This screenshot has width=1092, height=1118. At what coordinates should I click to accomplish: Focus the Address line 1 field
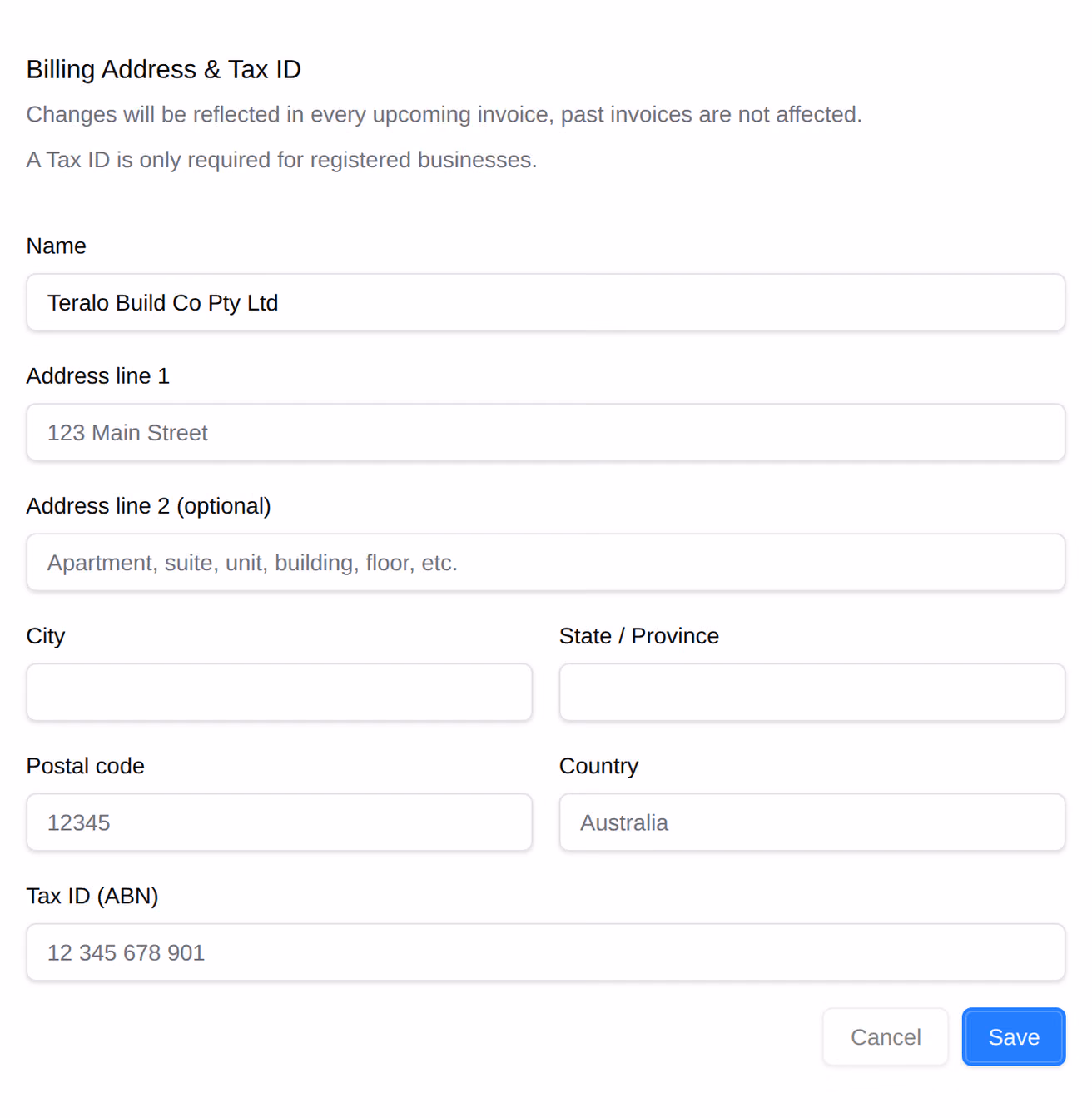(546, 432)
